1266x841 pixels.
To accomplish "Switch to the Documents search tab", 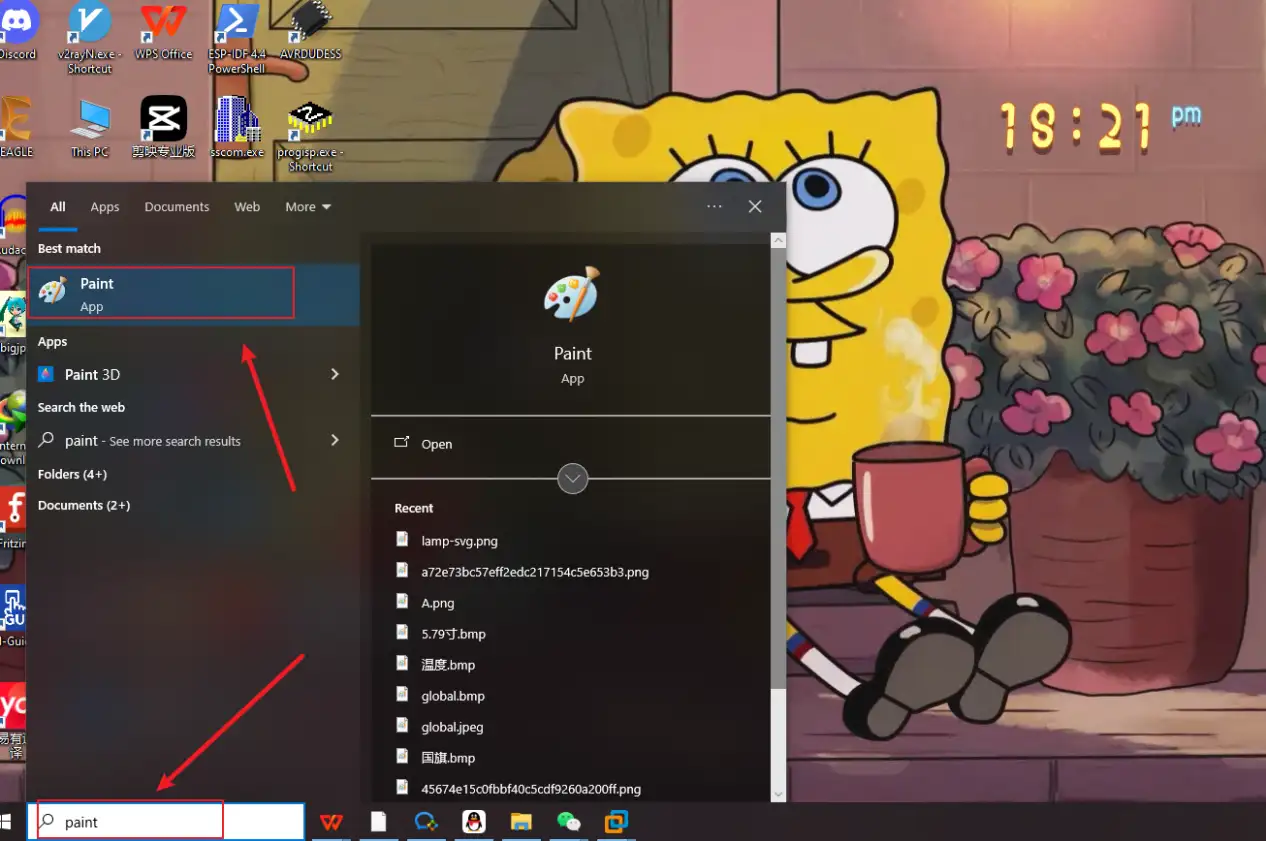I will coord(177,207).
